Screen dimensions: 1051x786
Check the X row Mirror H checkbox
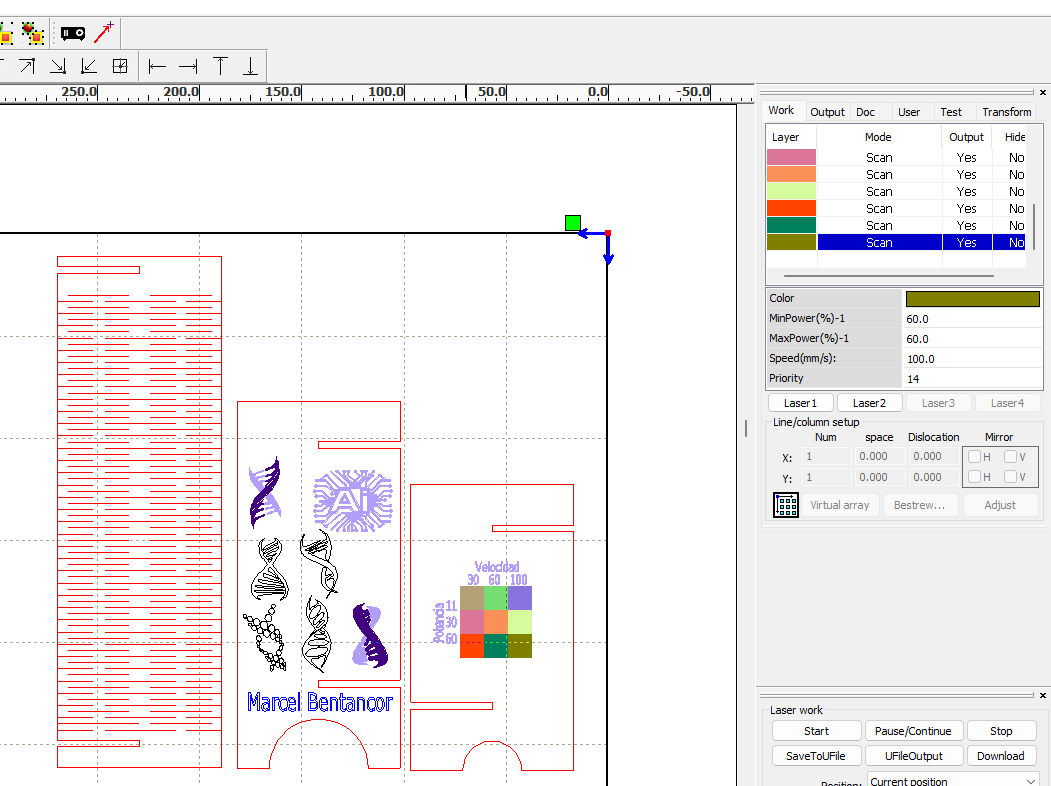tap(975, 457)
